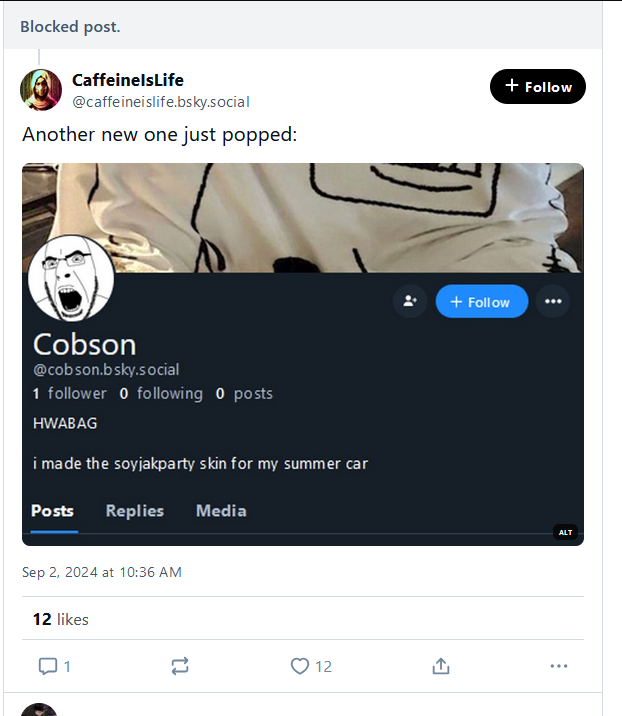Image resolution: width=622 pixels, height=716 pixels.
Task: Click the Blocked post notice
Action: [70, 27]
